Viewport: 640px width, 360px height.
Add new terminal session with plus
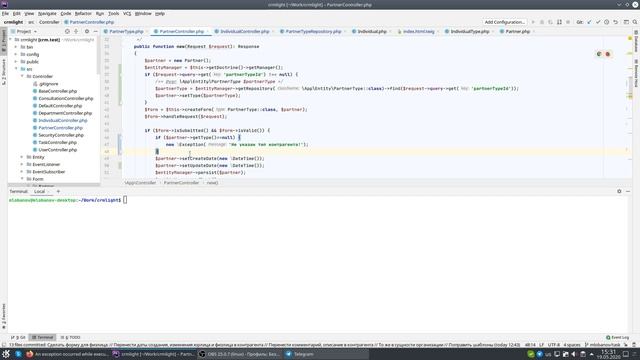[x=58, y=191]
